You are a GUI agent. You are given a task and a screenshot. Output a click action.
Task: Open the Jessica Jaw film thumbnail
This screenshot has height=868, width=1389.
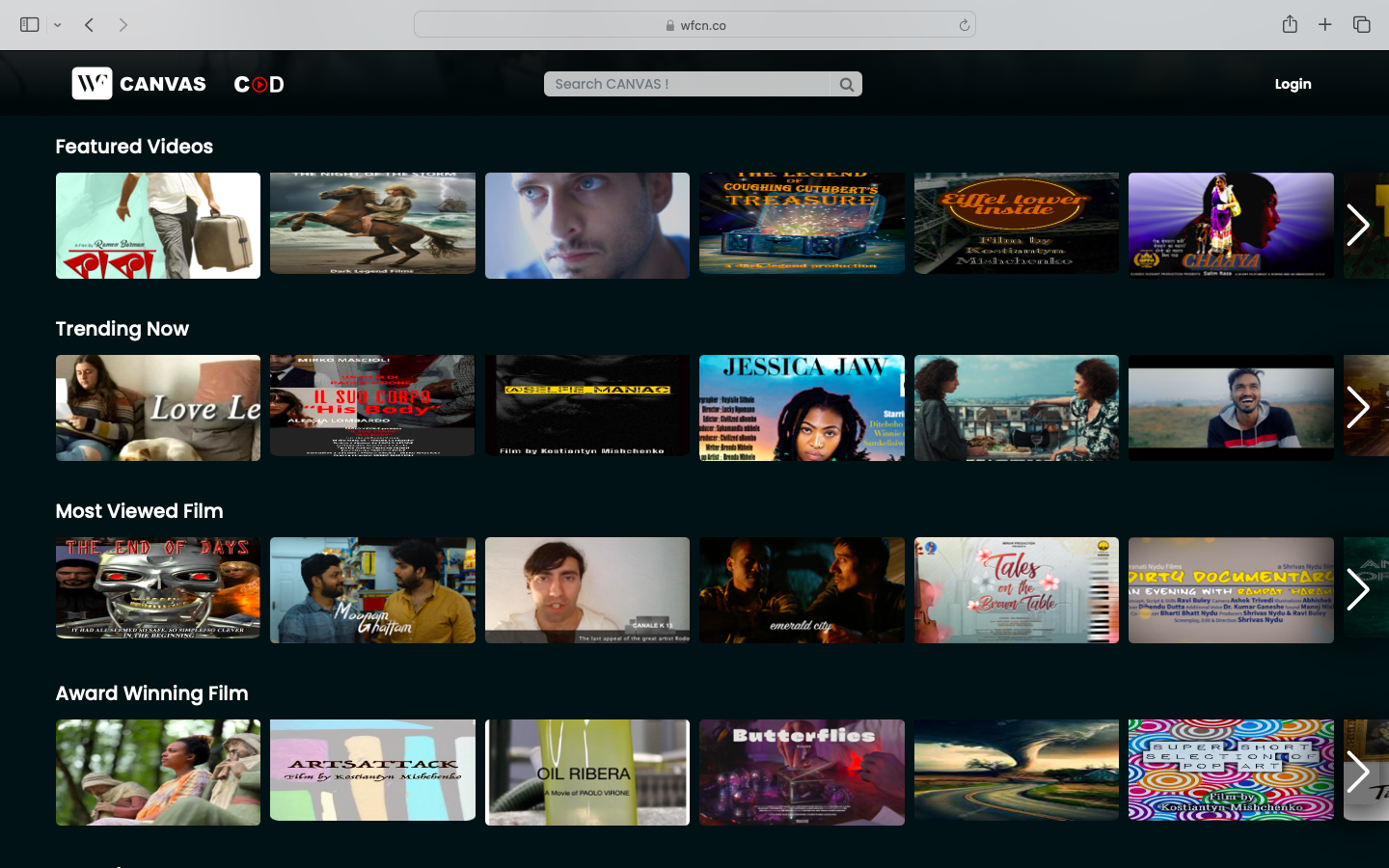point(802,407)
